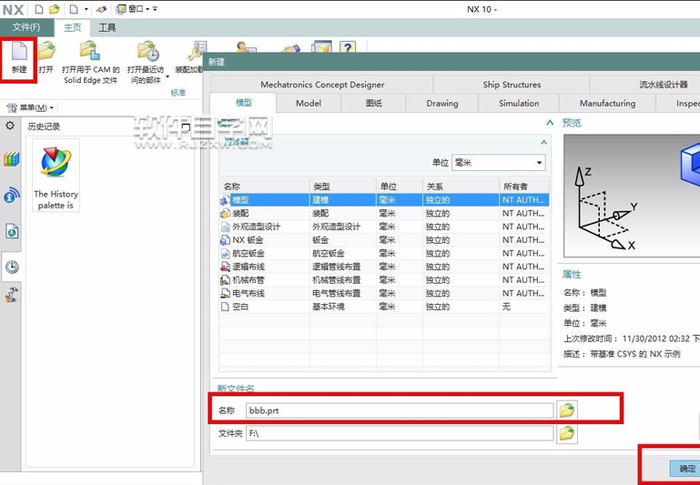Click the help question mark ribbon icon

point(347,46)
